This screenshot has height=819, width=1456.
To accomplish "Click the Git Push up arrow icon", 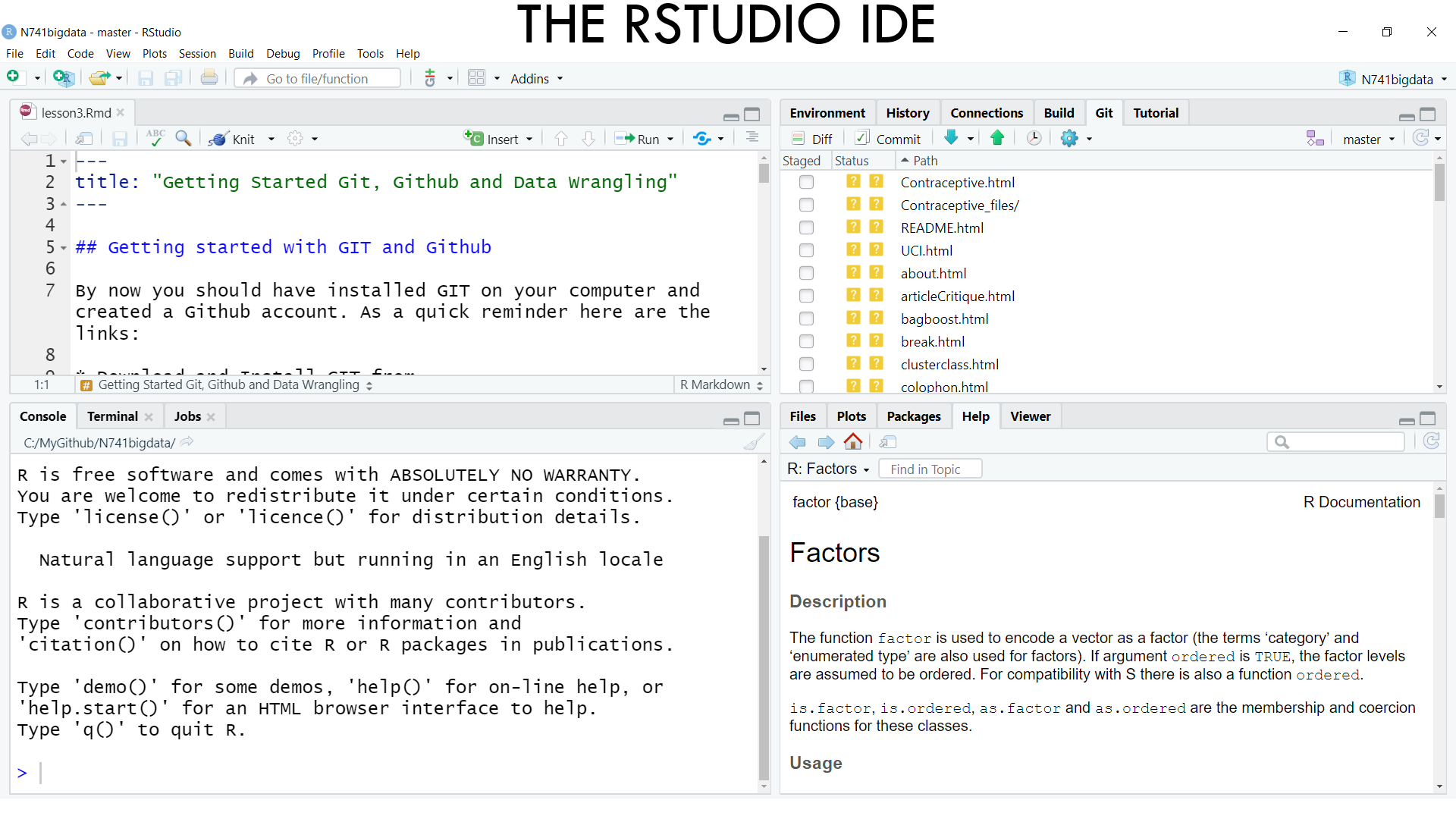I will (x=997, y=138).
